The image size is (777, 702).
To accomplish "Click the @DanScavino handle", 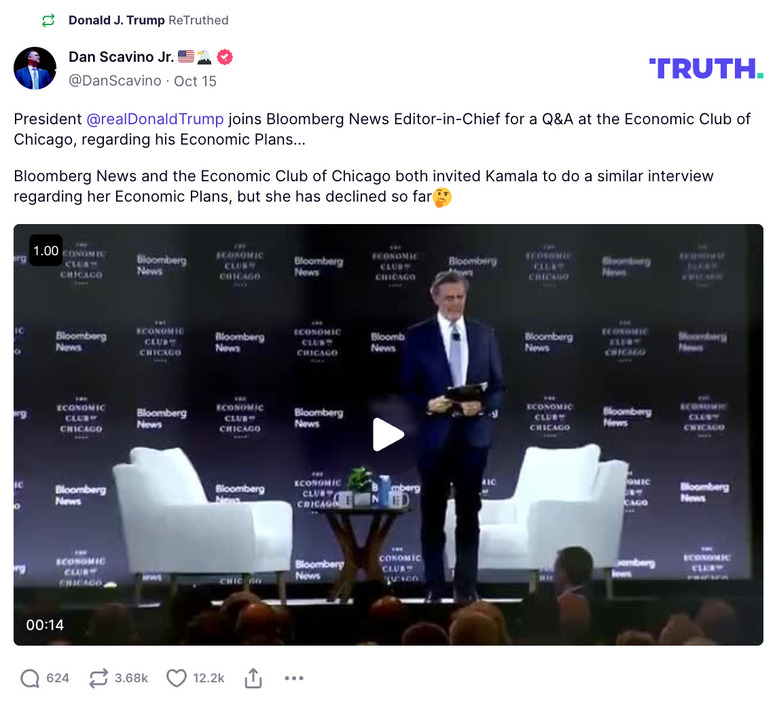I will (x=115, y=81).
